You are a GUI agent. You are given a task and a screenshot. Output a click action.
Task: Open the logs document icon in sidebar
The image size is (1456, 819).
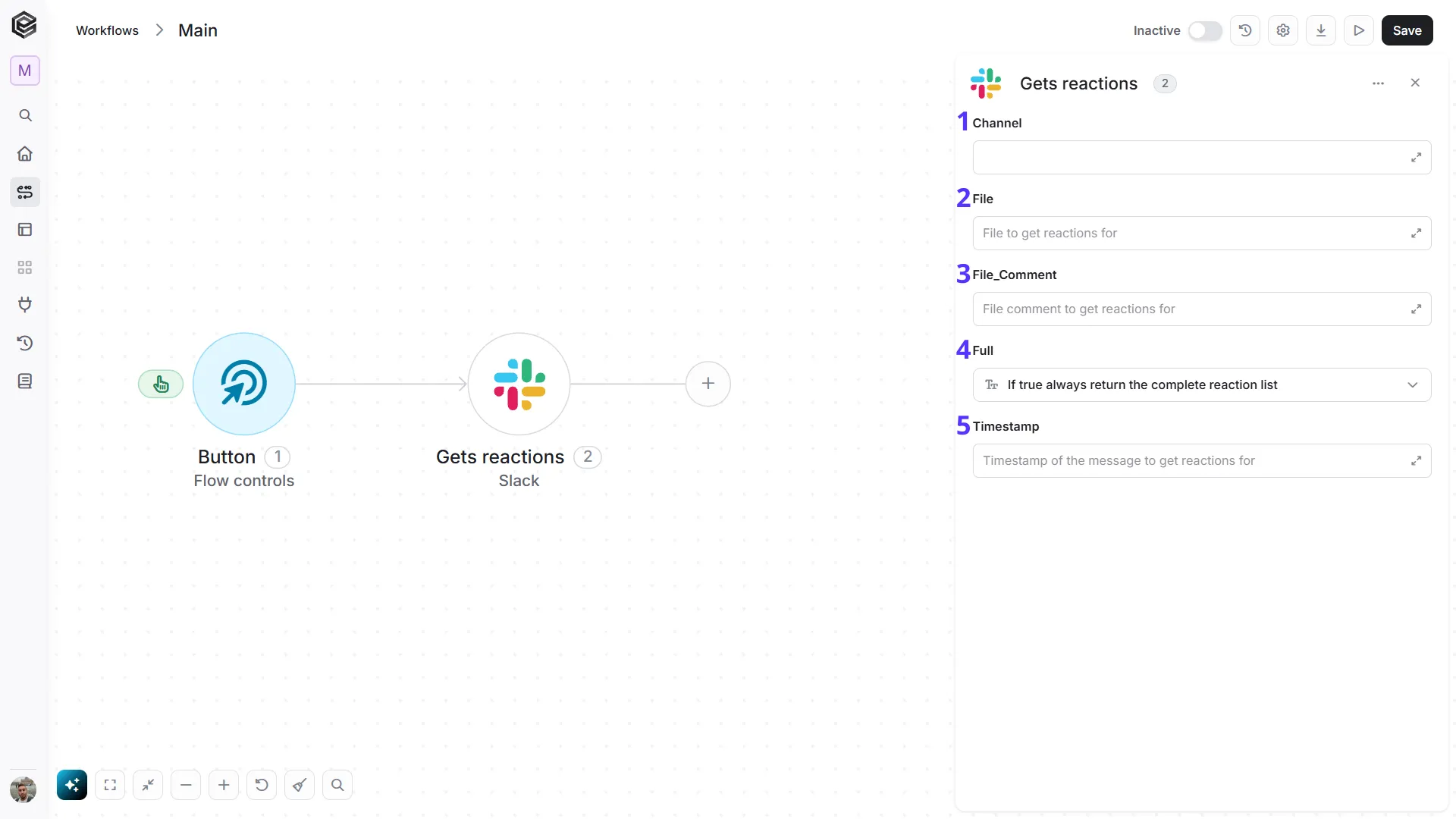[x=25, y=381]
